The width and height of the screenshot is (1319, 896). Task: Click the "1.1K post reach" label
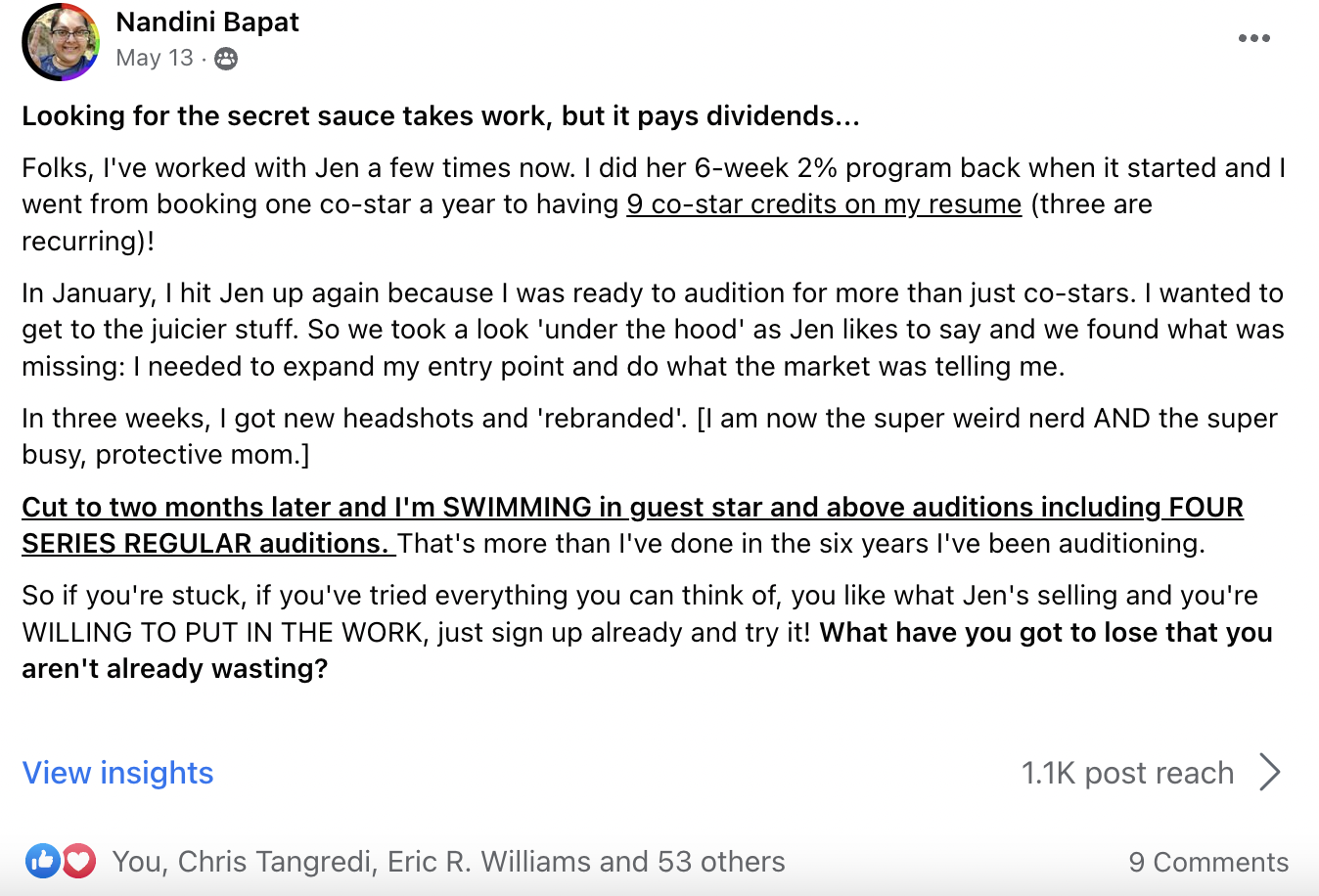point(1127,773)
